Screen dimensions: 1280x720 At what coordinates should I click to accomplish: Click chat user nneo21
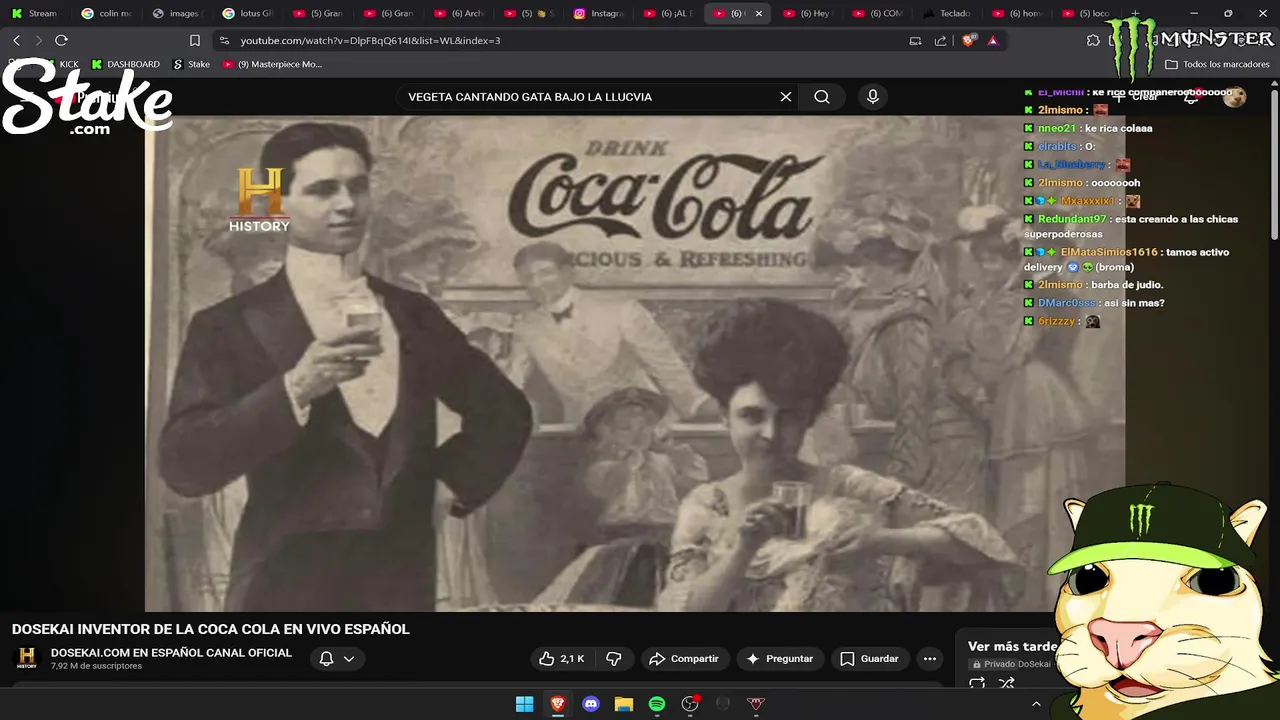point(1057,128)
